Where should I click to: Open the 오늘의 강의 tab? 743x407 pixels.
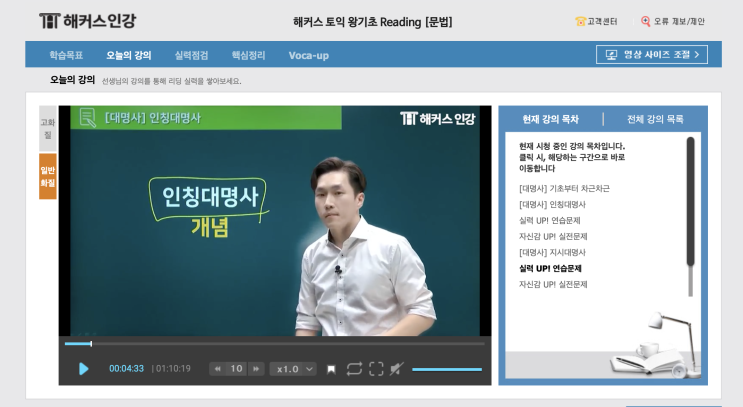129,55
